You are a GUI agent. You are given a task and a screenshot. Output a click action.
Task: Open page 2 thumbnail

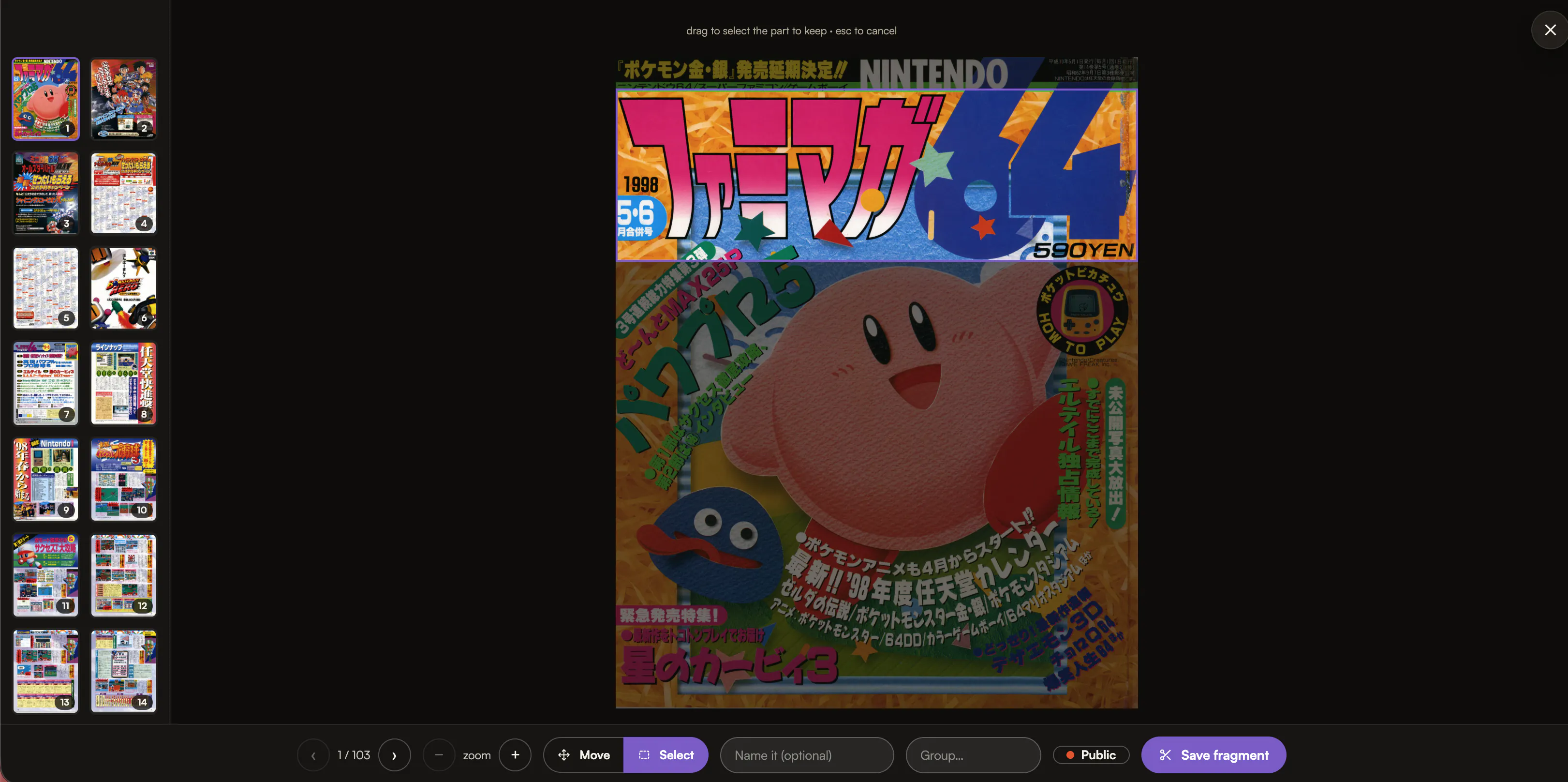[x=123, y=99]
